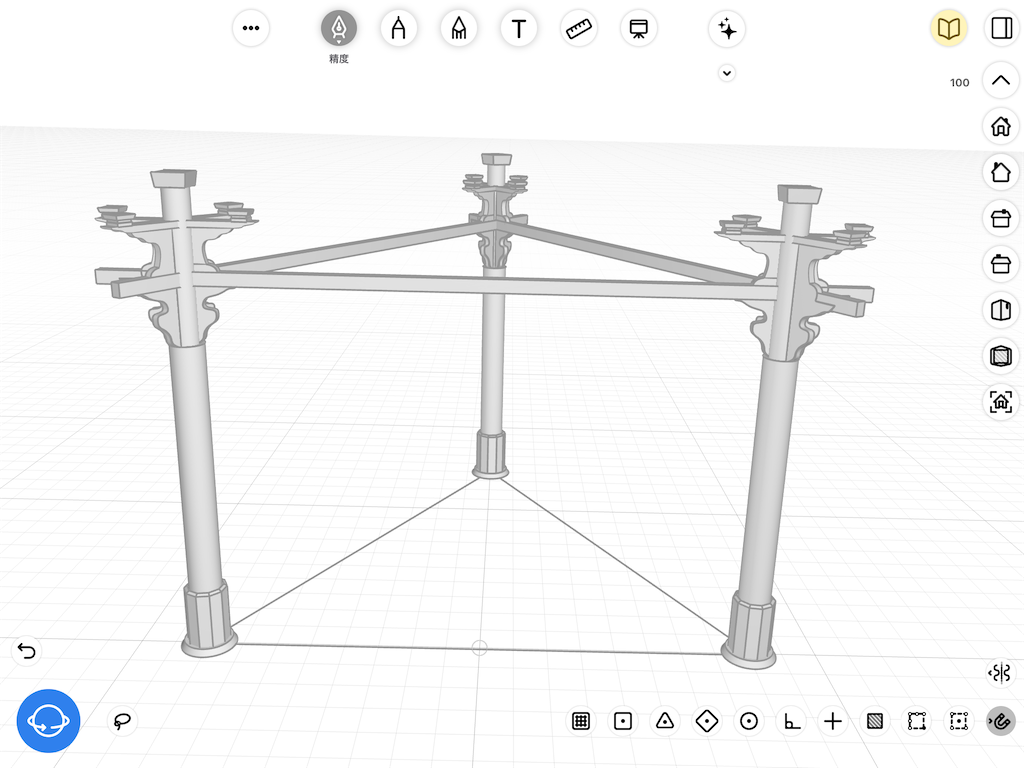Image resolution: width=1024 pixels, height=768 pixels.
Task: Toggle square point snap
Action: pyautogui.click(x=623, y=721)
